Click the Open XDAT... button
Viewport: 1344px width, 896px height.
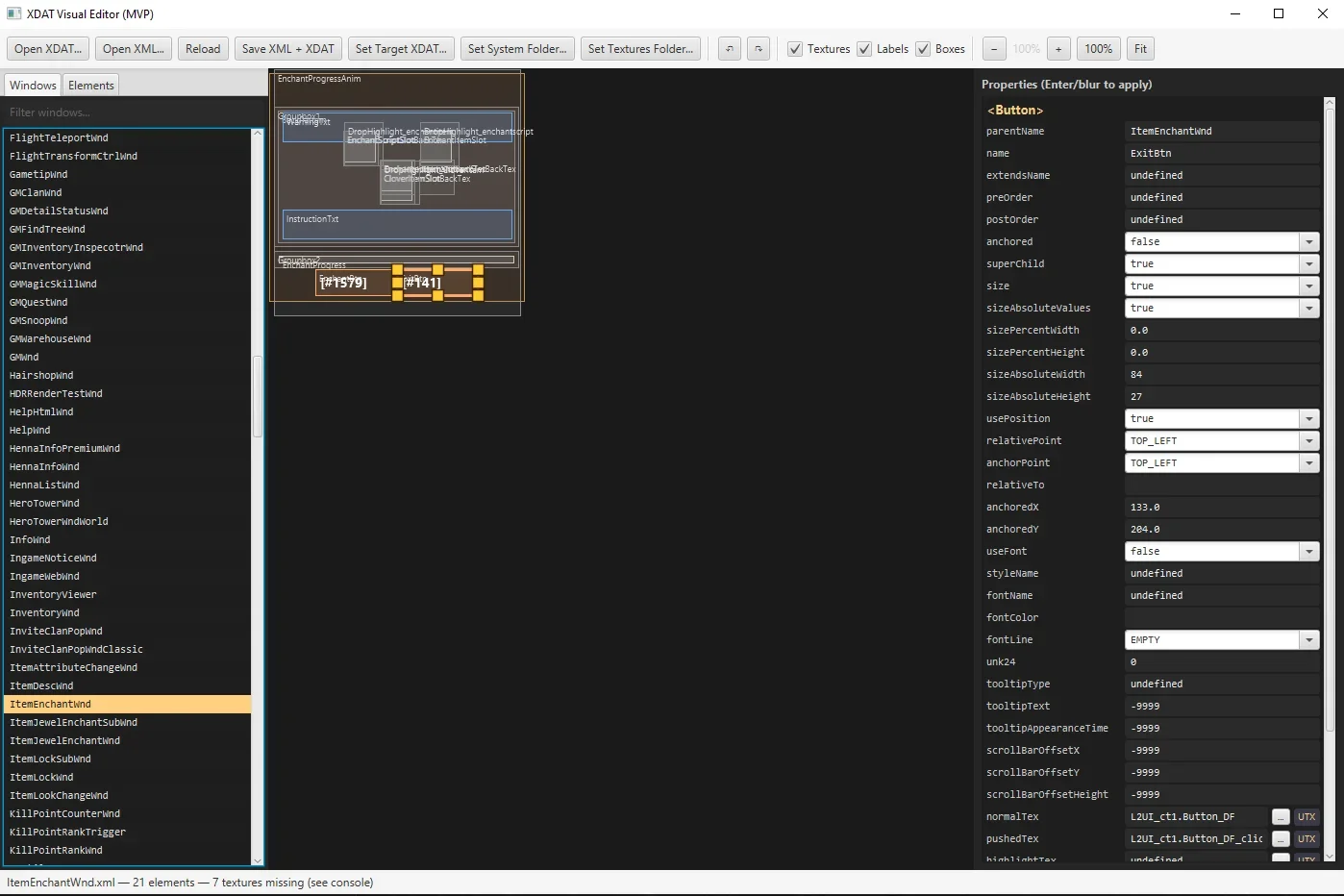pyautogui.click(x=48, y=49)
